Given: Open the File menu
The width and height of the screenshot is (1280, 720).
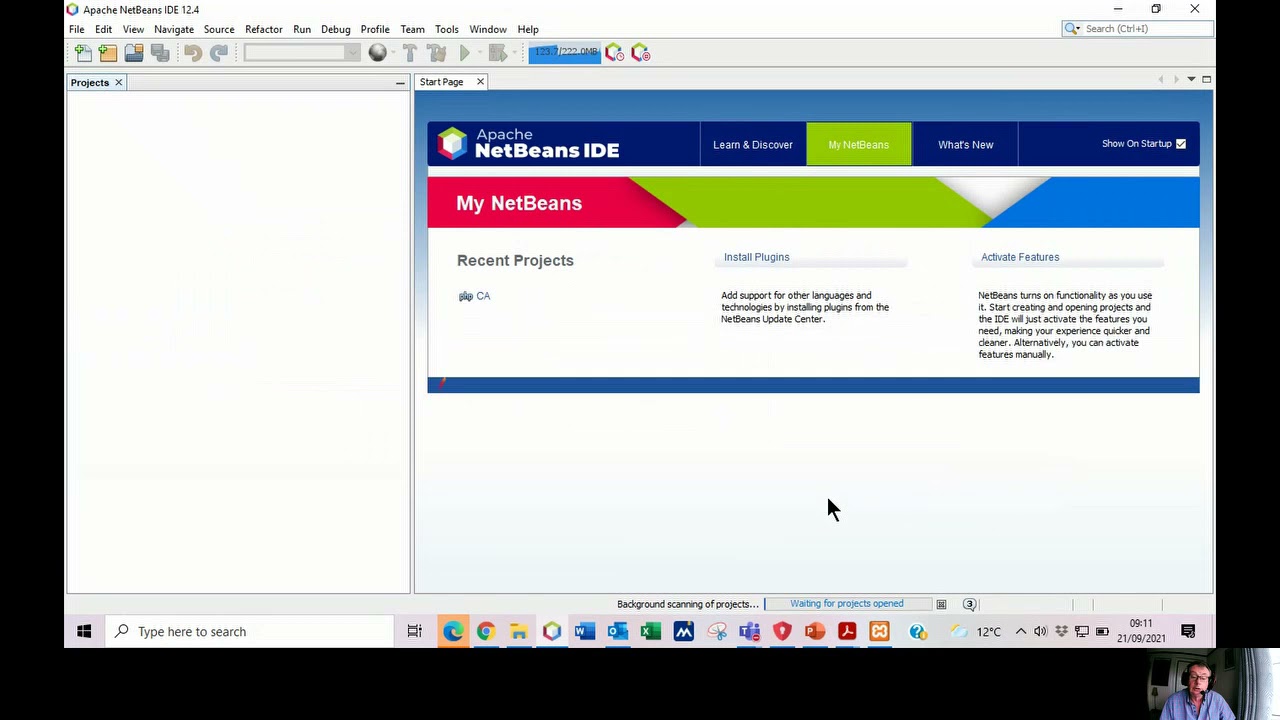Looking at the screenshot, I should point(76,29).
